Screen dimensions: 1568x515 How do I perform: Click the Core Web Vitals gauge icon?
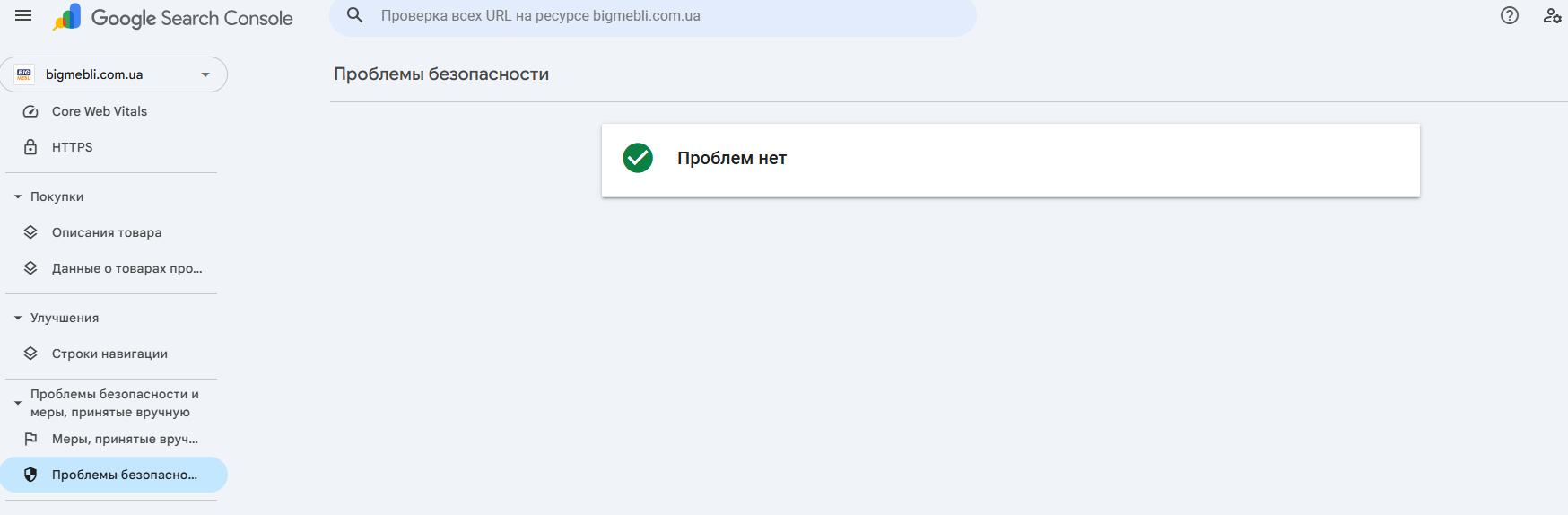tap(30, 111)
